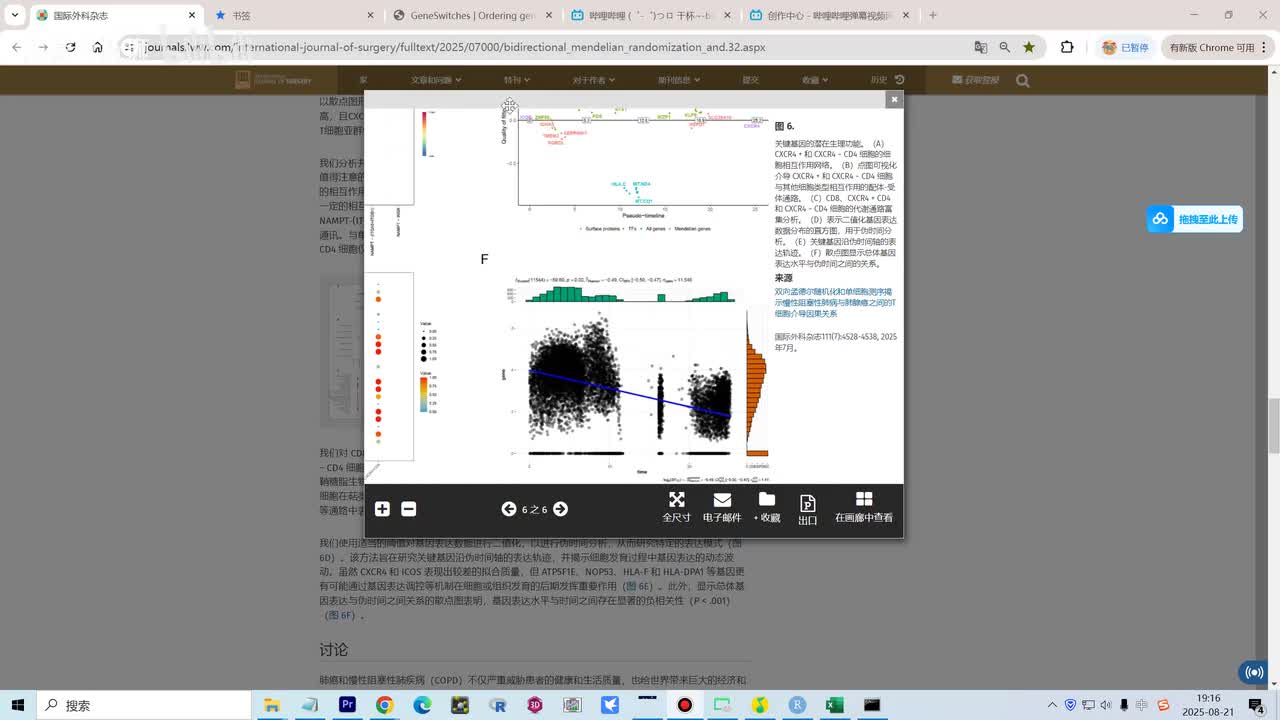Click the 拖拽至此上传 cloud upload button
The height and width of the screenshot is (720, 1280).
point(1195,219)
